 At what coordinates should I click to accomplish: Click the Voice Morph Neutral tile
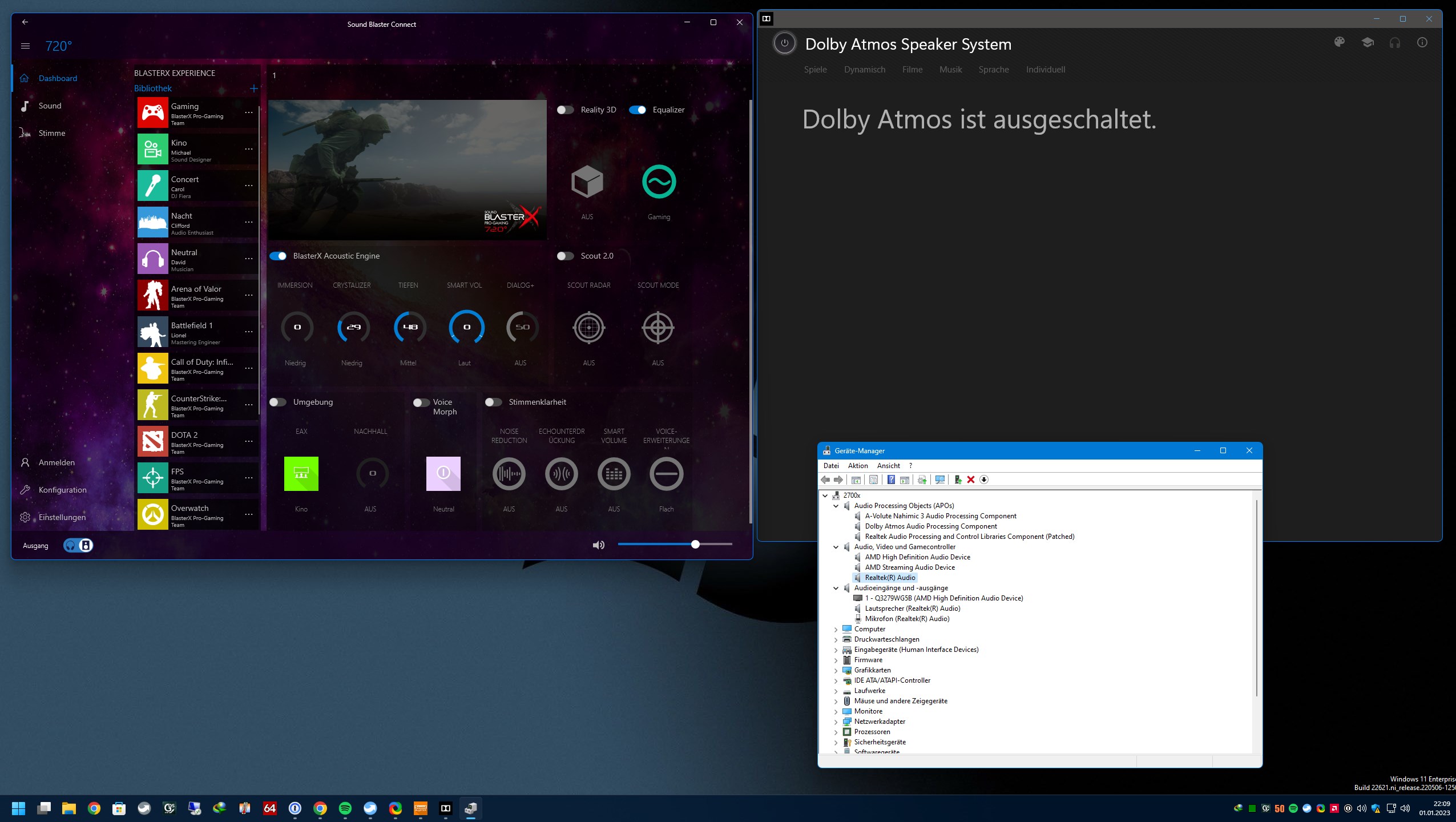[x=443, y=474]
